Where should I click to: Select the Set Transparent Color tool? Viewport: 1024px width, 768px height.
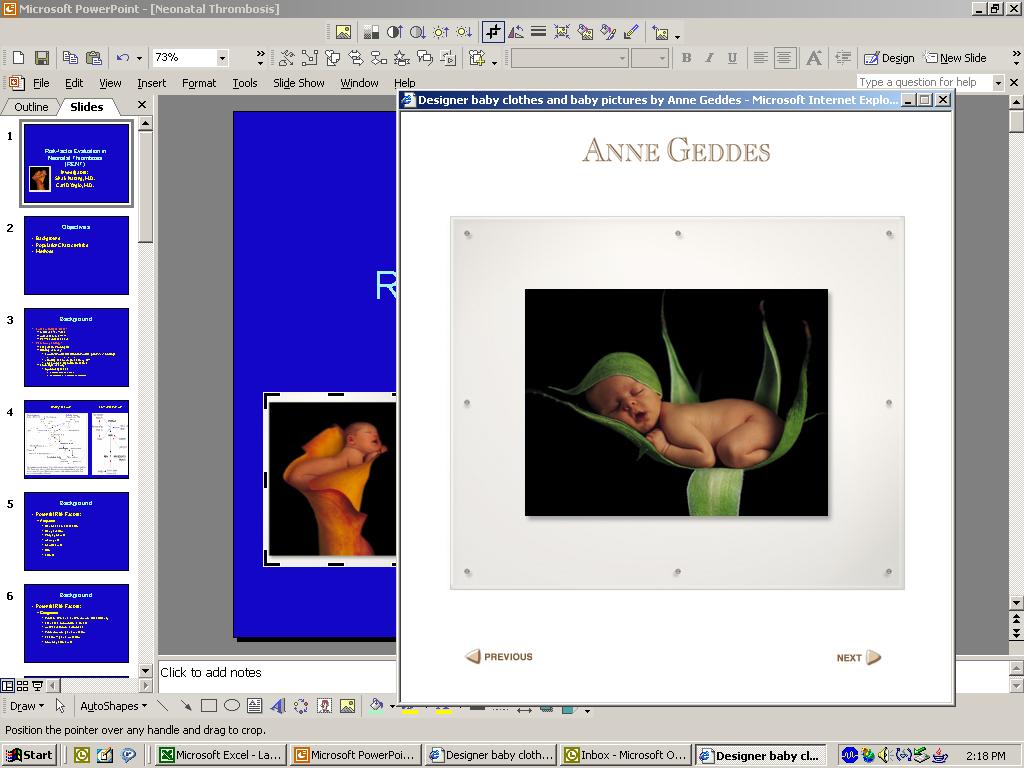click(632, 32)
